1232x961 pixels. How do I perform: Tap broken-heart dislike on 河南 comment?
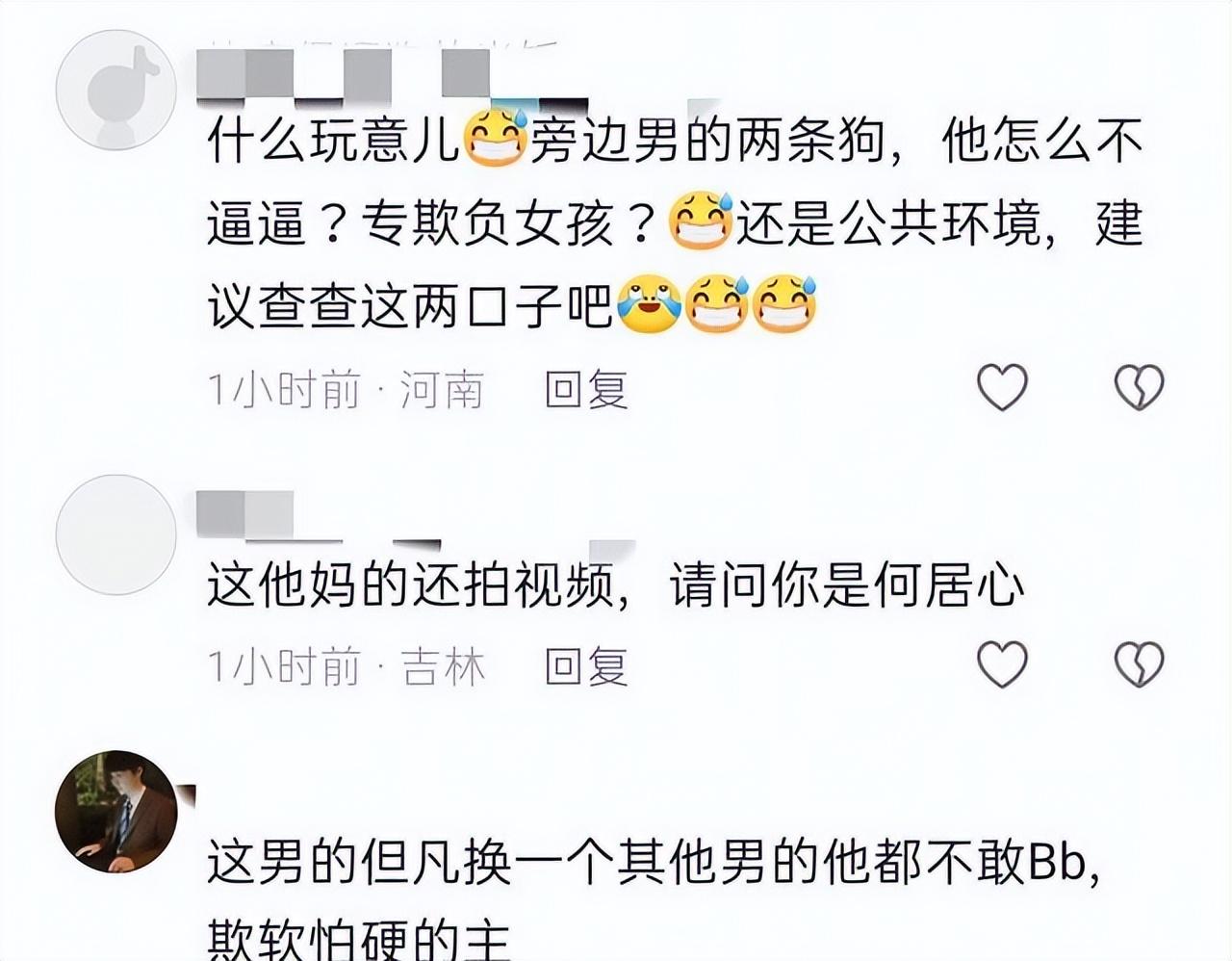[1139, 388]
